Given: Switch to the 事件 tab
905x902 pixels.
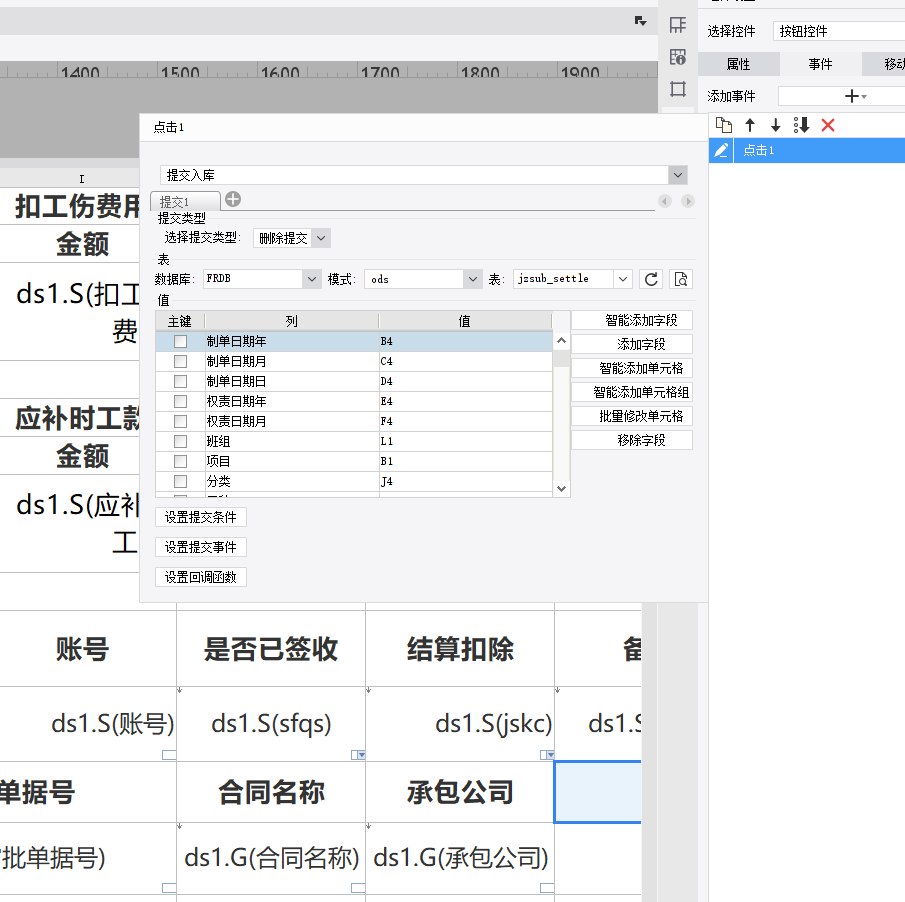Looking at the screenshot, I should coord(820,64).
